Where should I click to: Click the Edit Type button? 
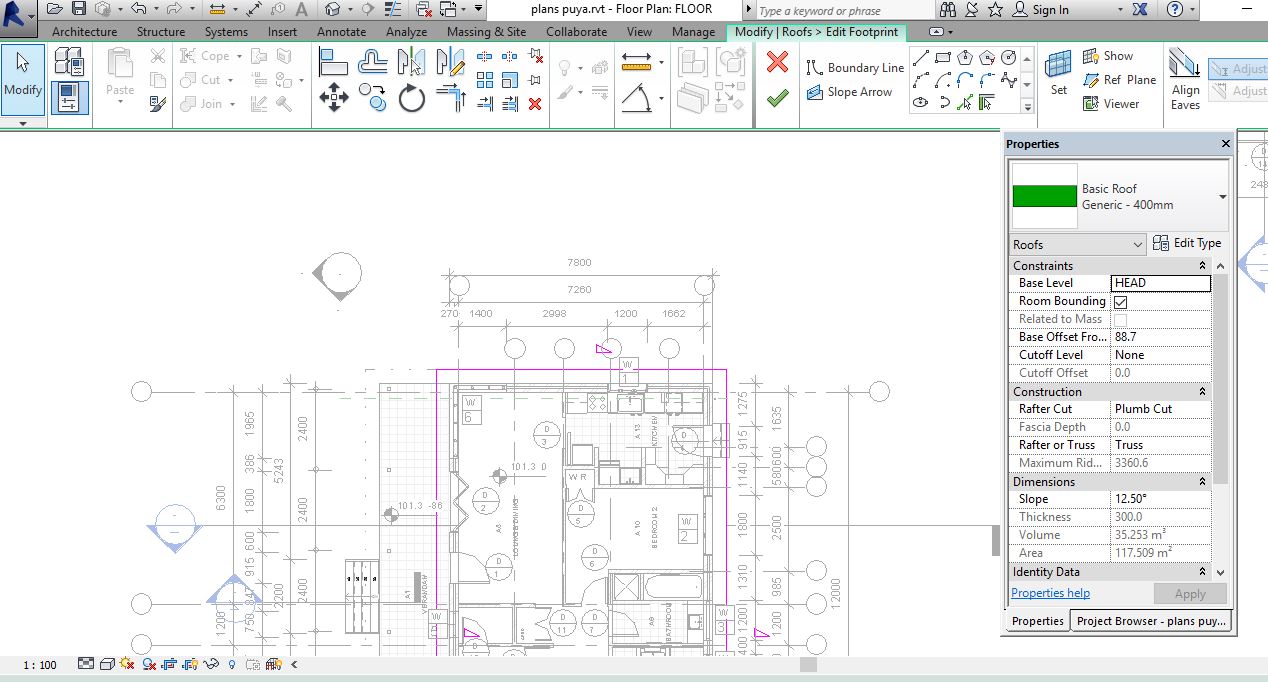(1188, 243)
